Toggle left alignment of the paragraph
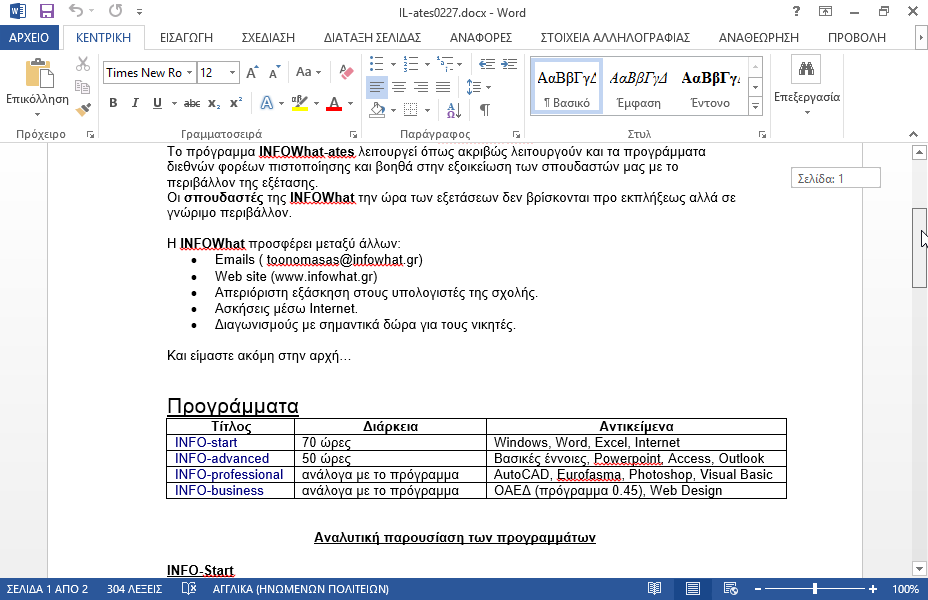The image size is (928, 600). [x=377, y=88]
